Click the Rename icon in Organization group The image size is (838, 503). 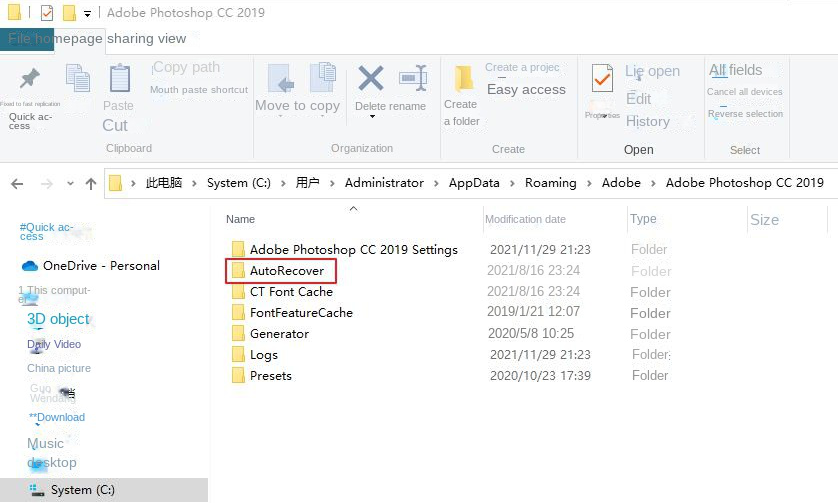pos(412,78)
